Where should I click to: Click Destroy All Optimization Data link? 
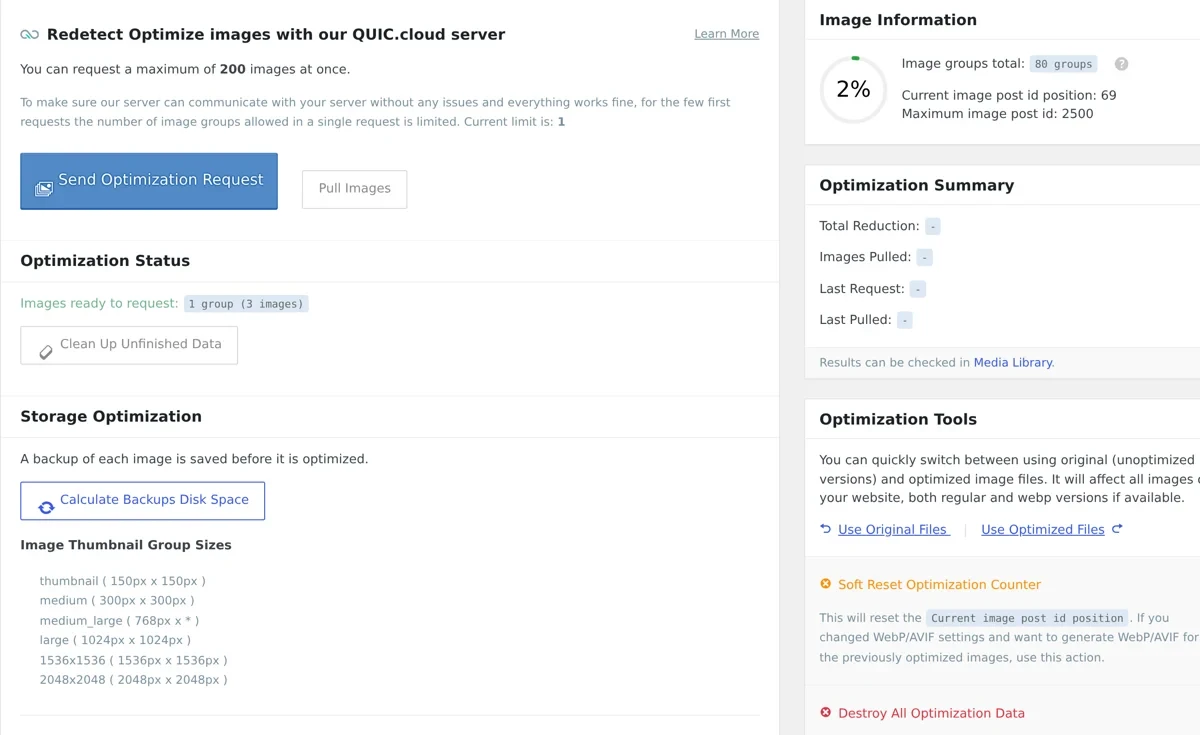(x=931, y=714)
